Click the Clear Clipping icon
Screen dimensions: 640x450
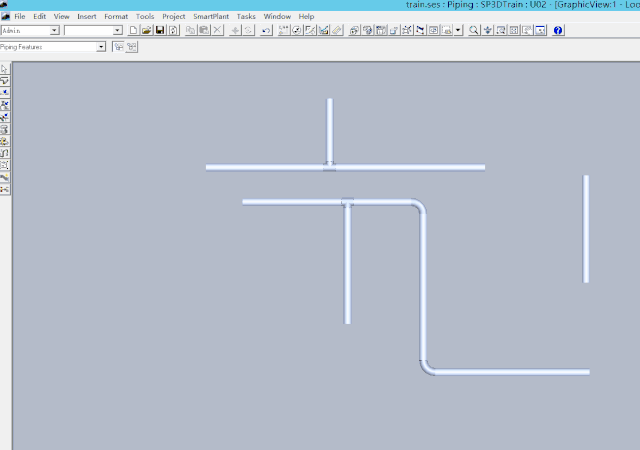[x=407, y=30]
